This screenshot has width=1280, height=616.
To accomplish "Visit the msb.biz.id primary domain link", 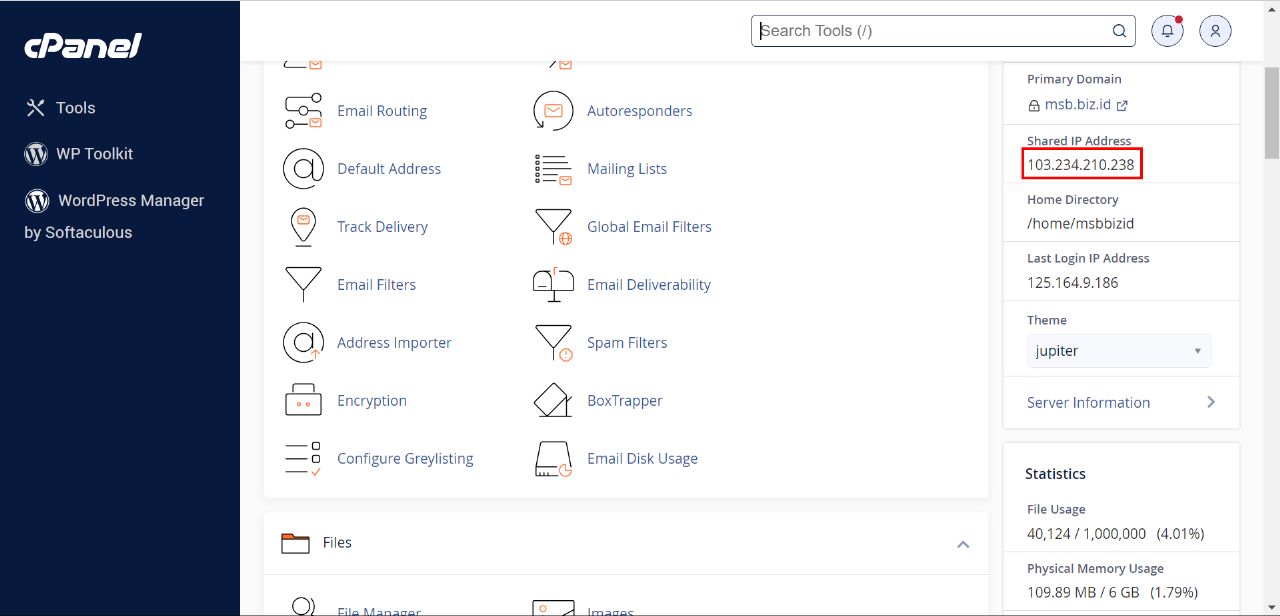I will click(x=1080, y=104).
